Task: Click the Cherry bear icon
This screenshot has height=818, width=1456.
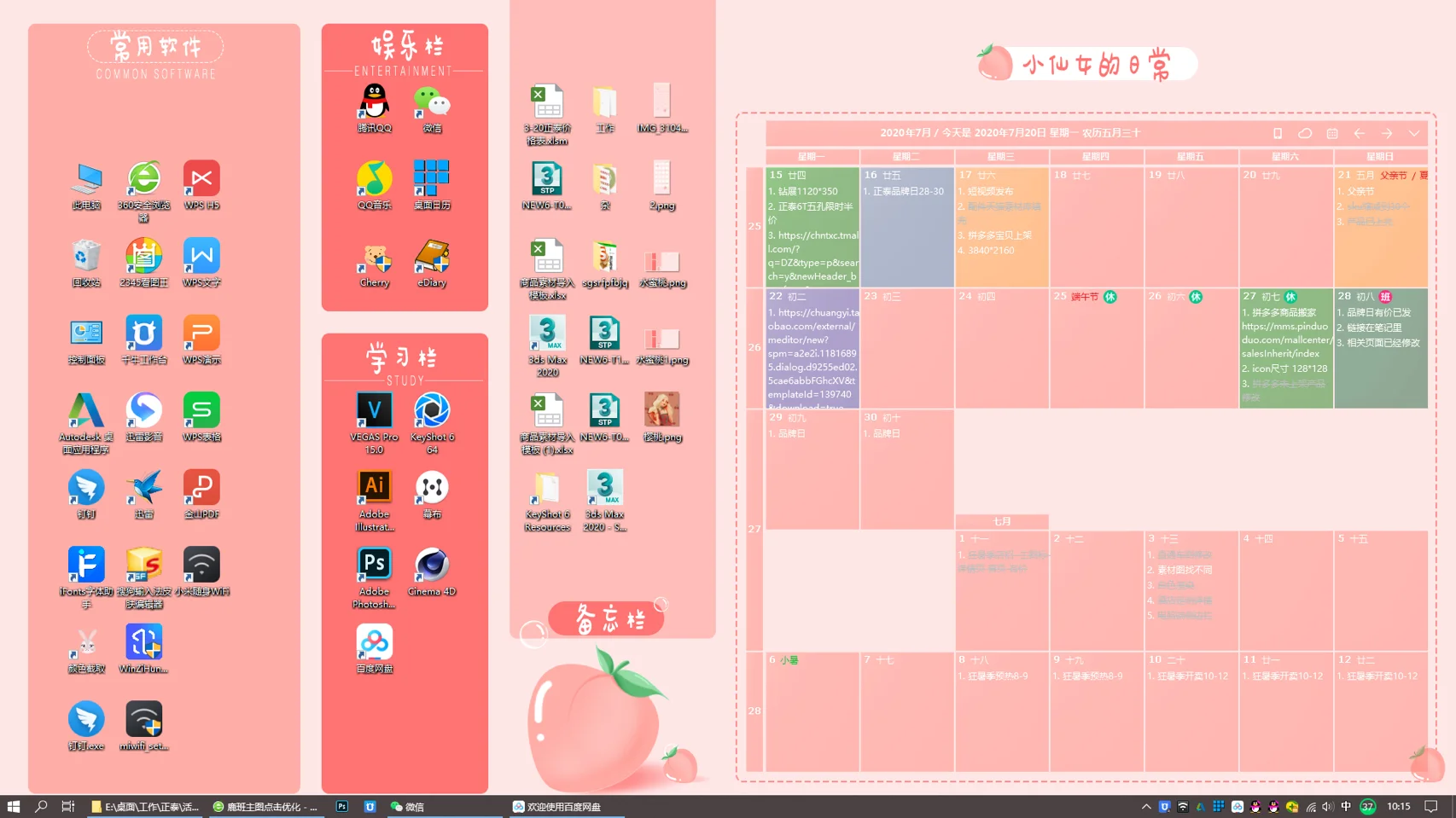Action: 374,263
